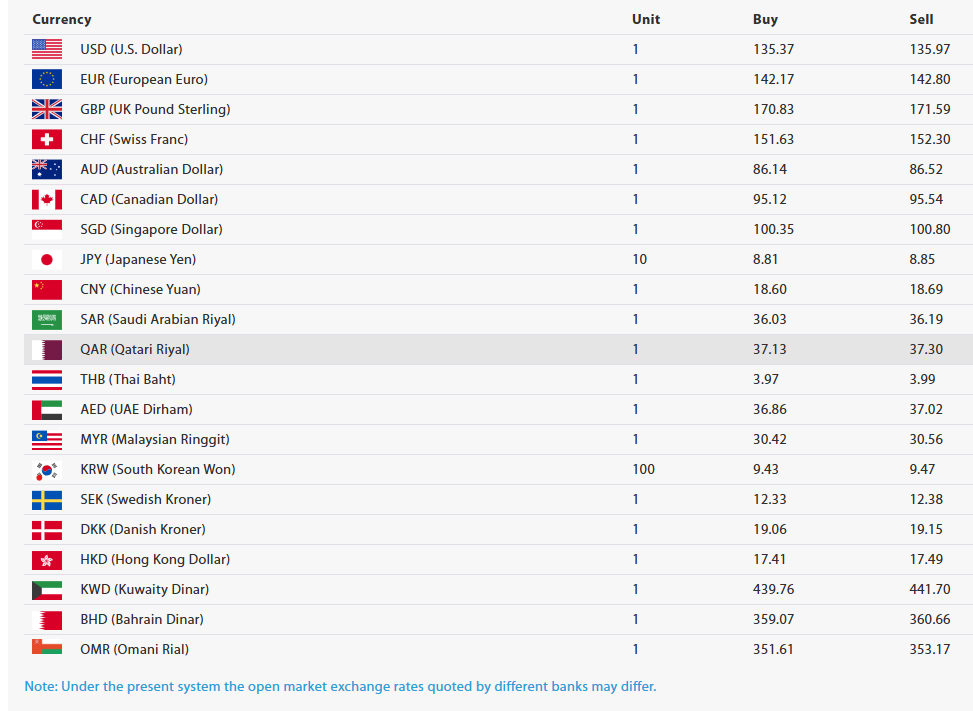Click the Hong Kong flag icon
This screenshot has width=973, height=711.
[x=47, y=560]
